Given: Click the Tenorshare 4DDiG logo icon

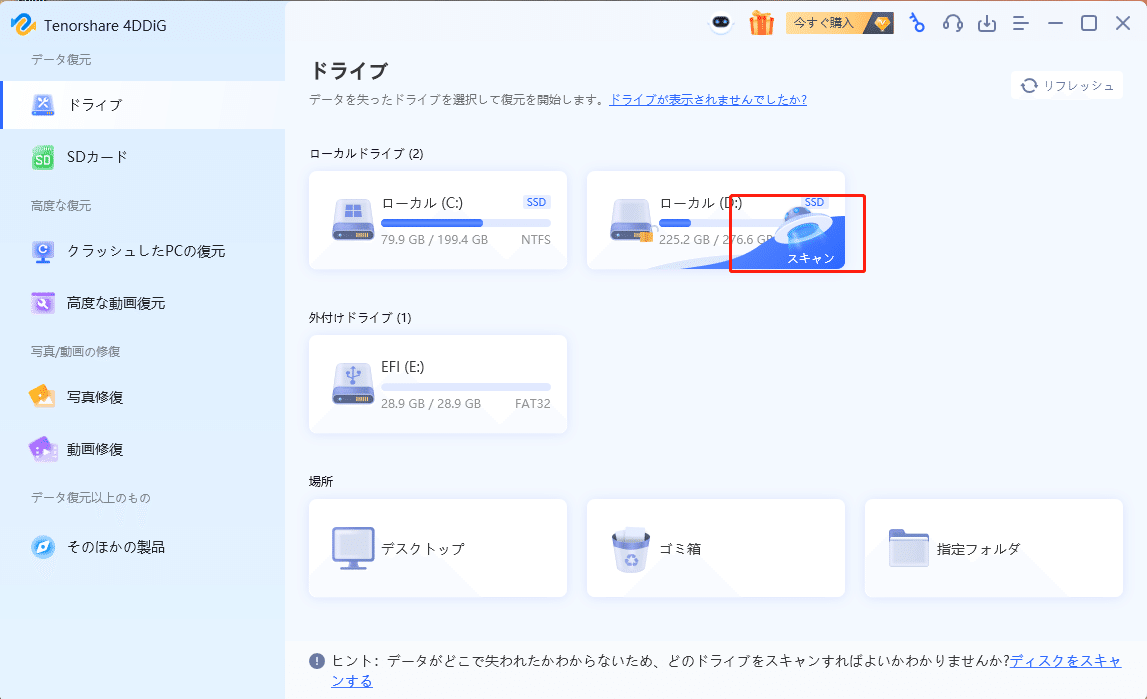Looking at the screenshot, I should [23, 24].
